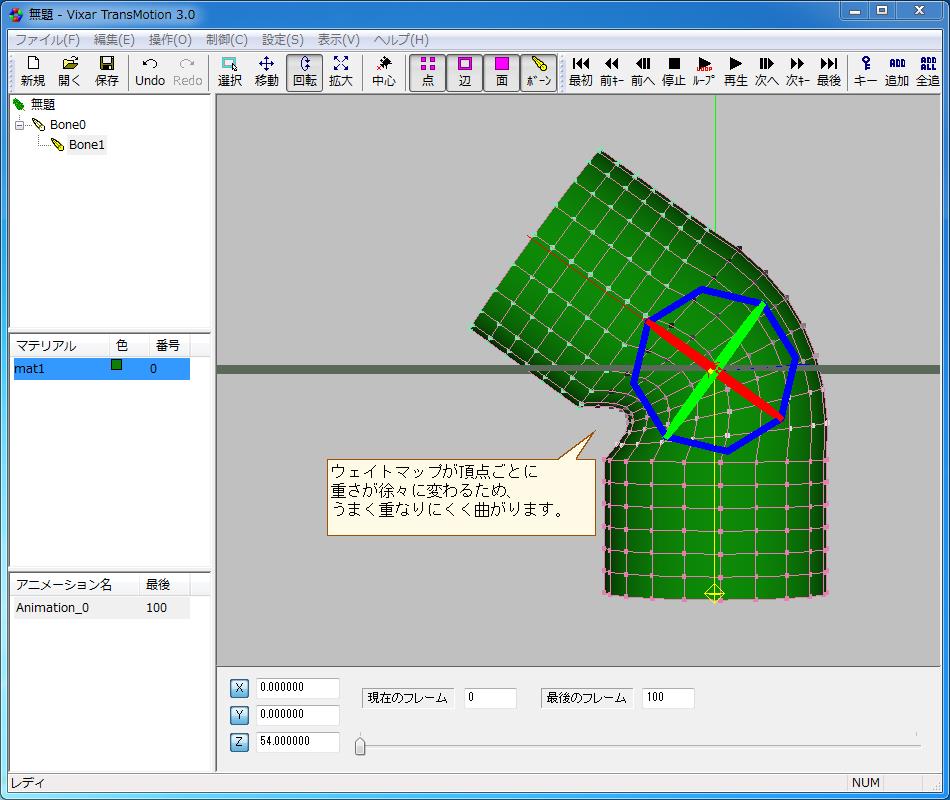Select the 拡大 scale tool
The image size is (950, 800).
click(341, 71)
